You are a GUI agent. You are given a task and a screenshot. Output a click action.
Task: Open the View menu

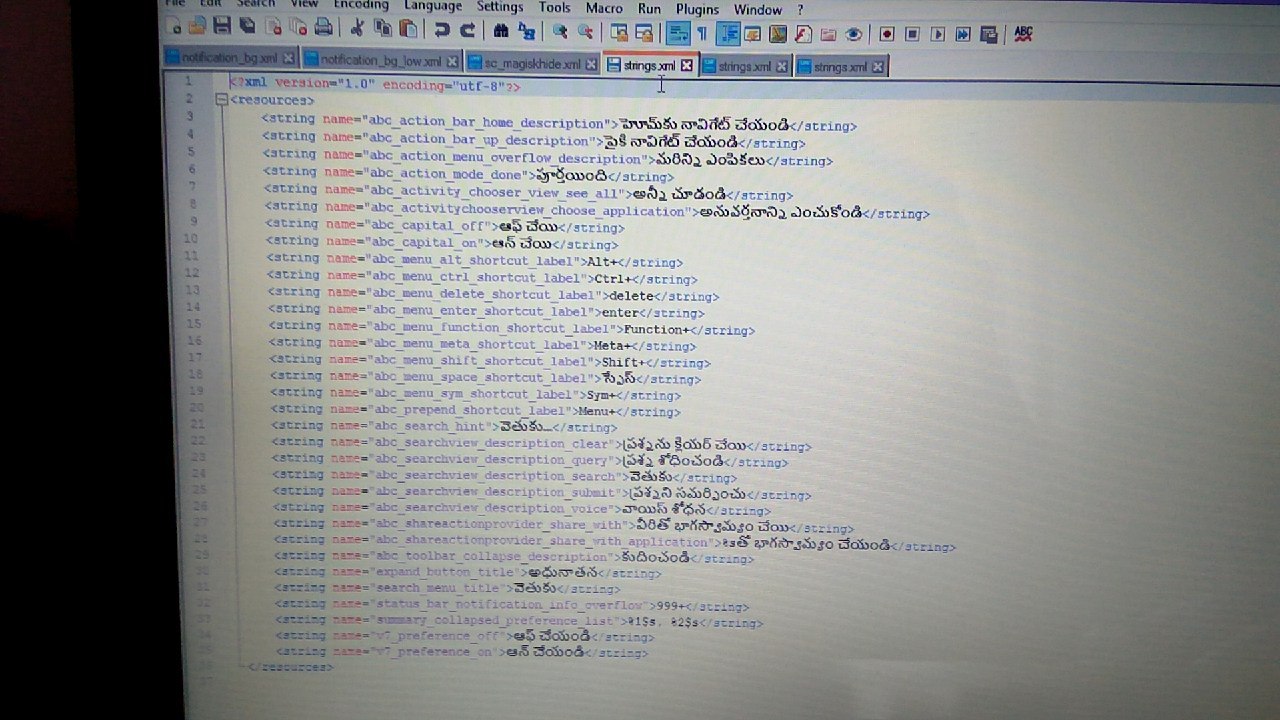coord(304,4)
